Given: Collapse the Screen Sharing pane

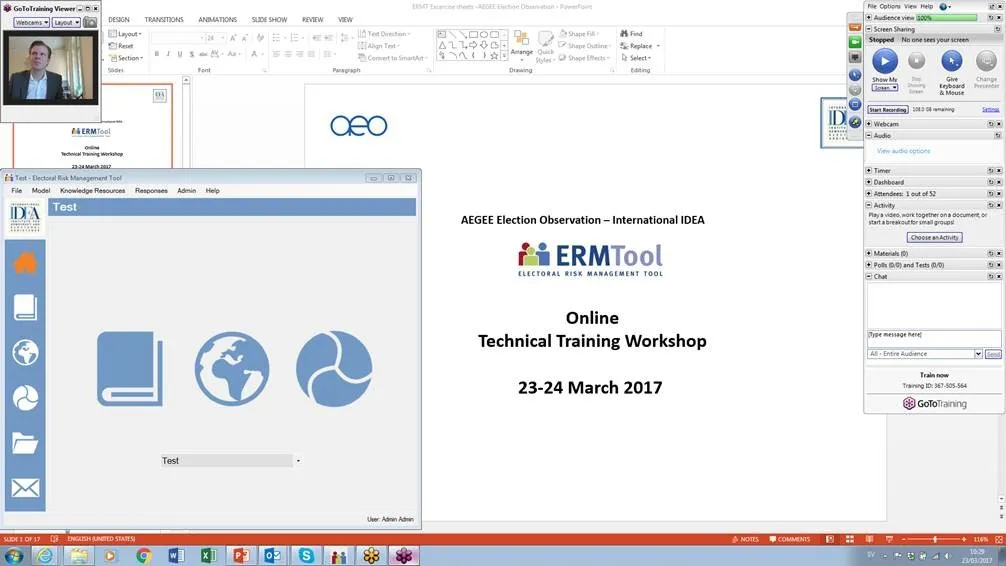Looking at the screenshot, I should (x=869, y=30).
